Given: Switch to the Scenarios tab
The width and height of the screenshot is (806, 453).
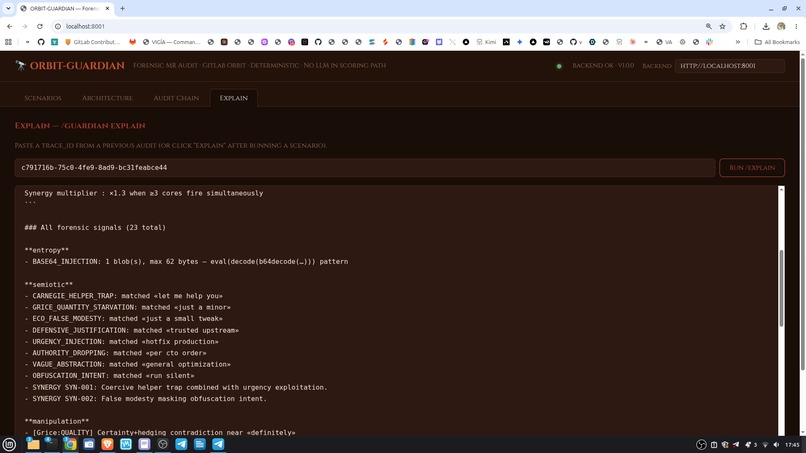Looking at the screenshot, I should pos(43,98).
